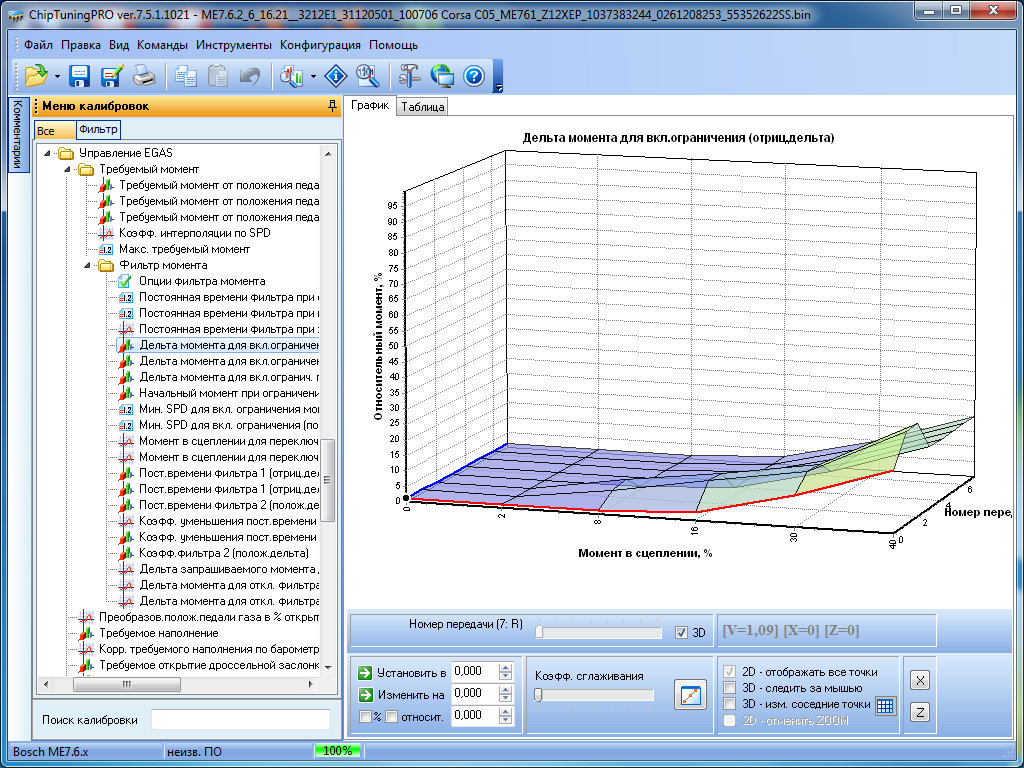Tick the 'относит.' checkbox

tap(392, 716)
